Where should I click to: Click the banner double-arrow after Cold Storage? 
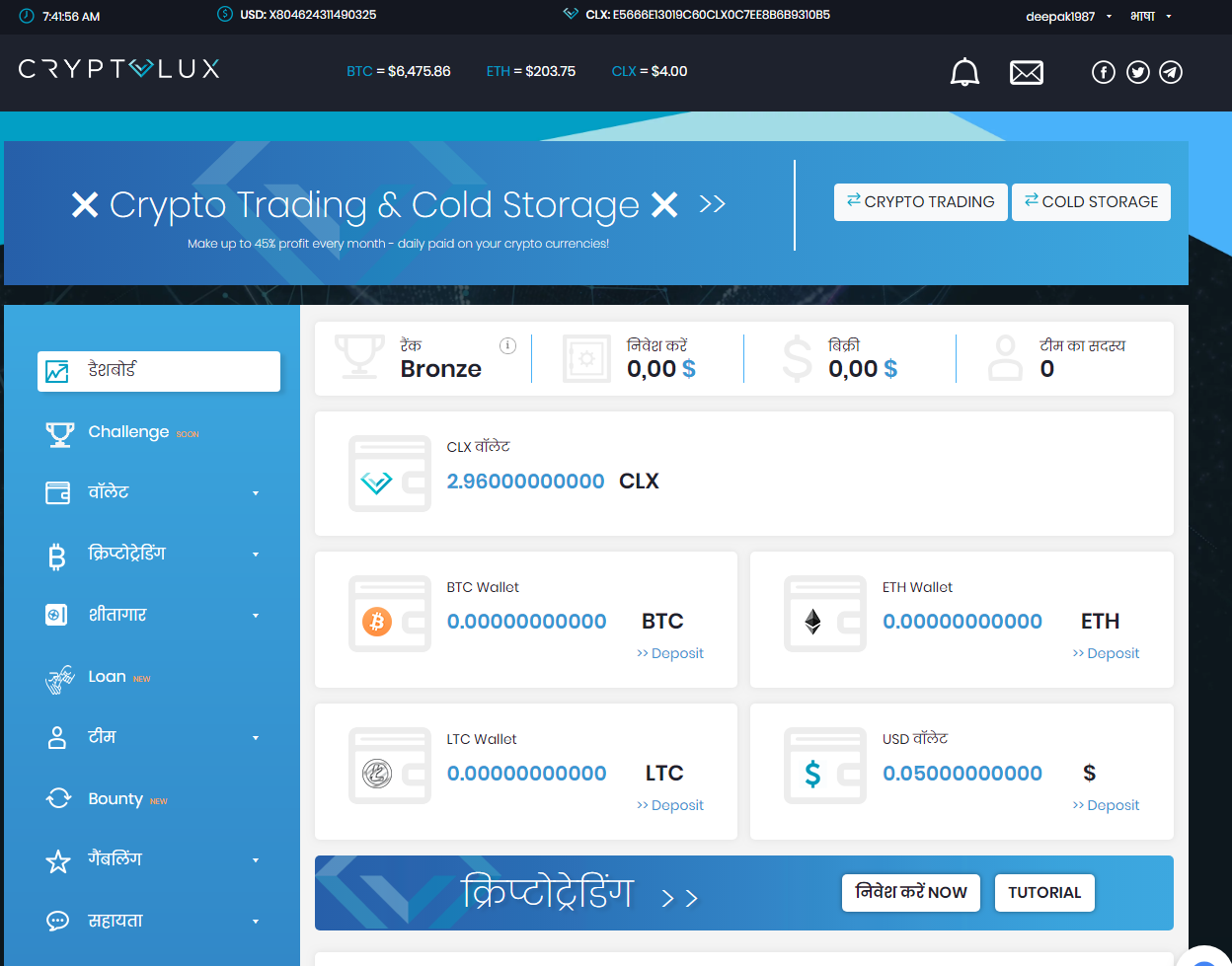click(713, 204)
